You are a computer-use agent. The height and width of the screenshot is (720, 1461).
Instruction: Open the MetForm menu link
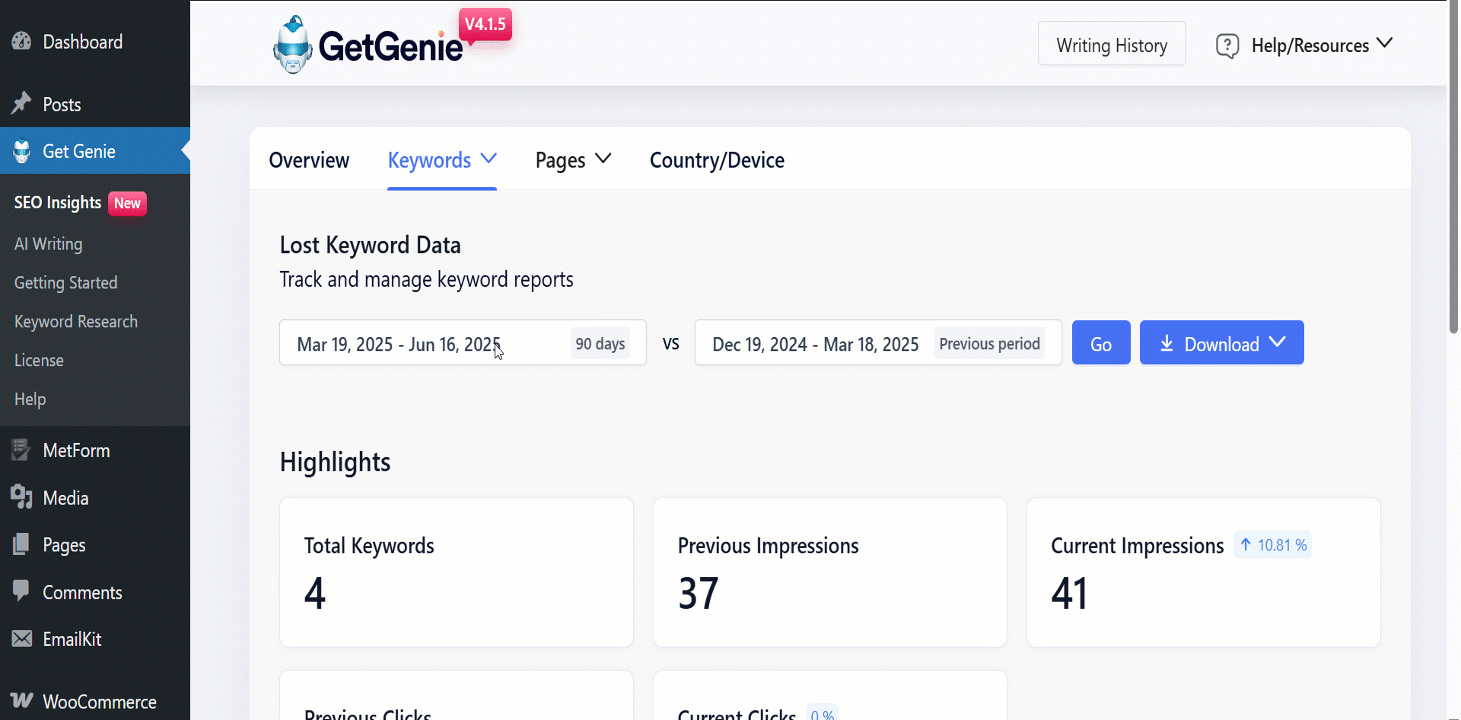(76, 450)
